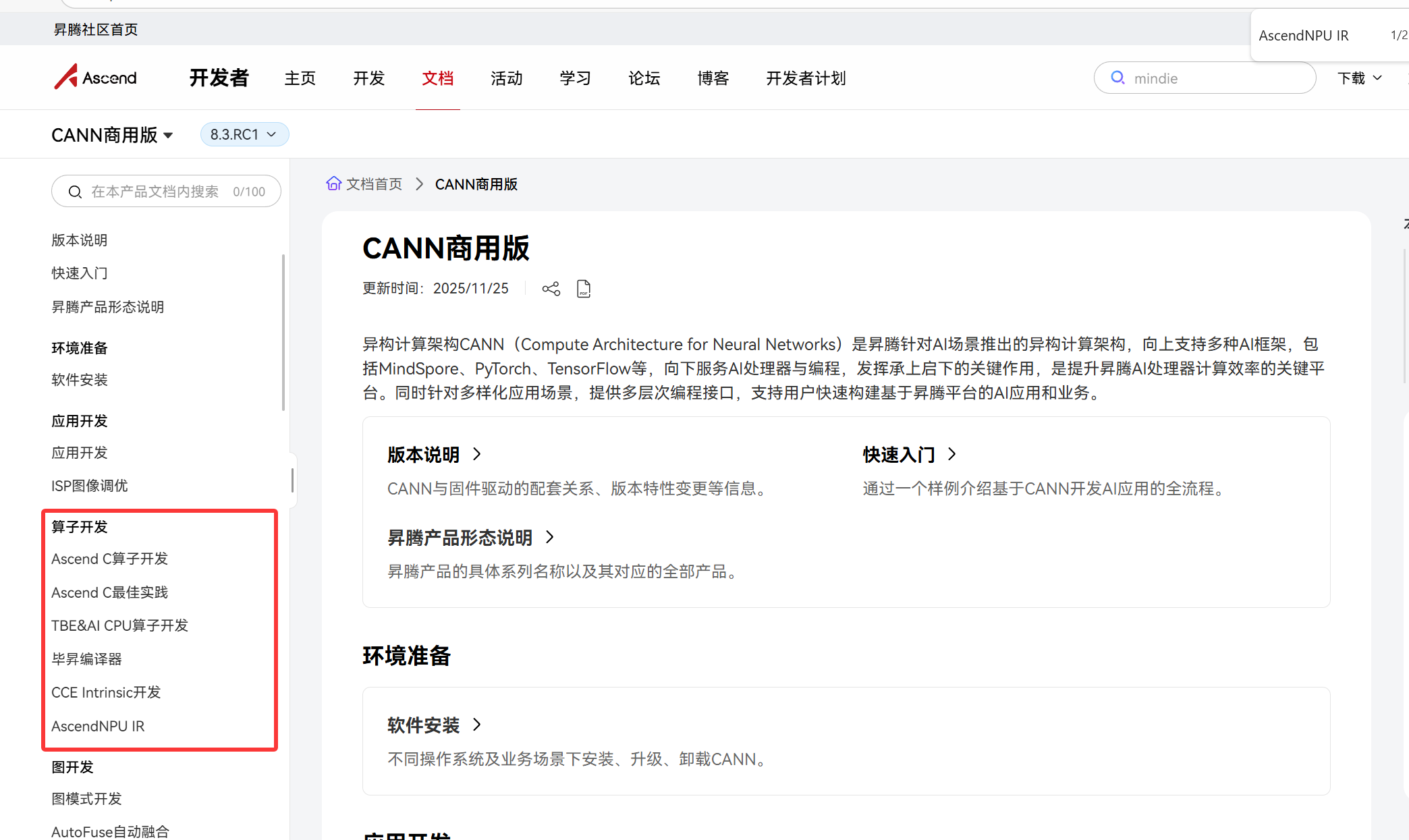1409x840 pixels.
Task: Select Ascend C算子开发 in sidebar
Action: tap(109, 559)
